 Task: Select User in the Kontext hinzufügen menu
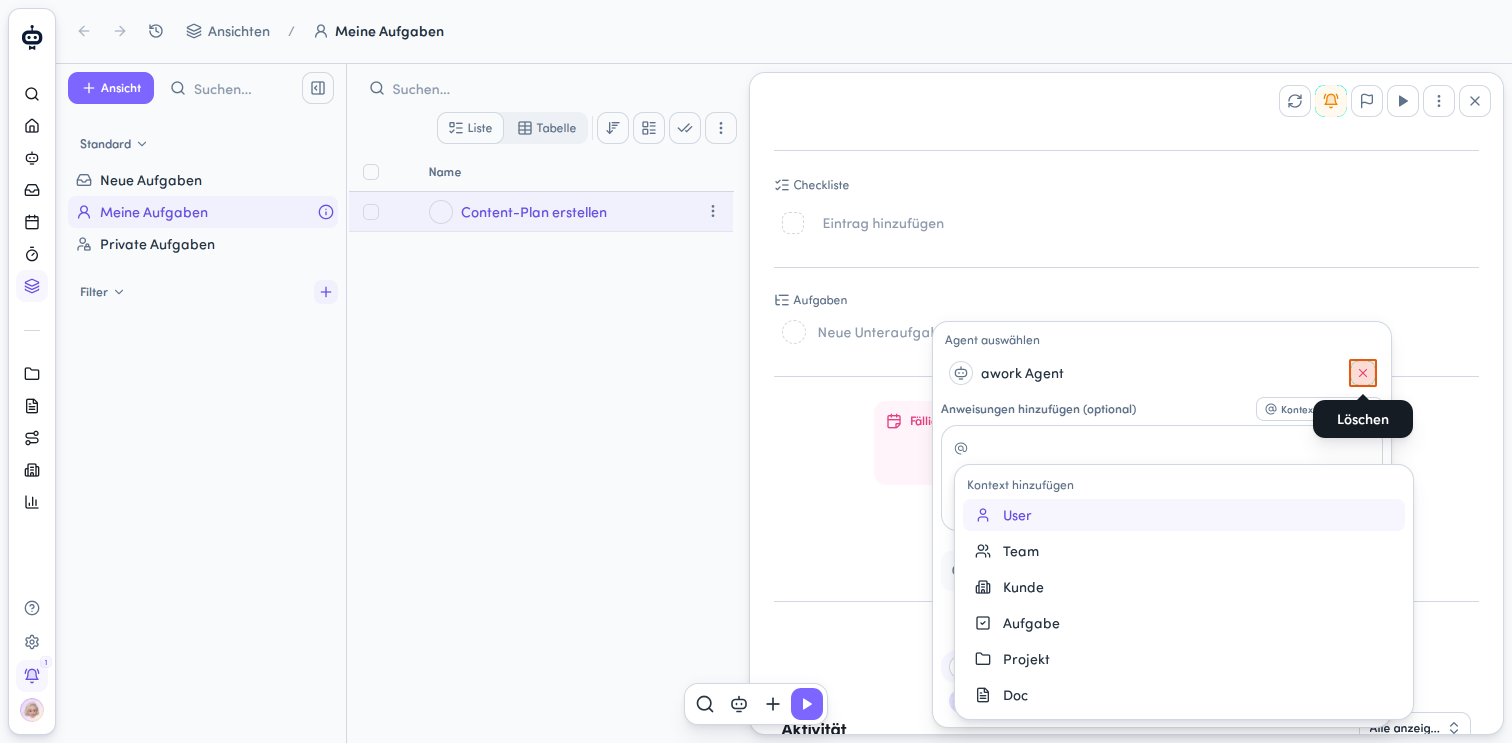pos(1184,515)
